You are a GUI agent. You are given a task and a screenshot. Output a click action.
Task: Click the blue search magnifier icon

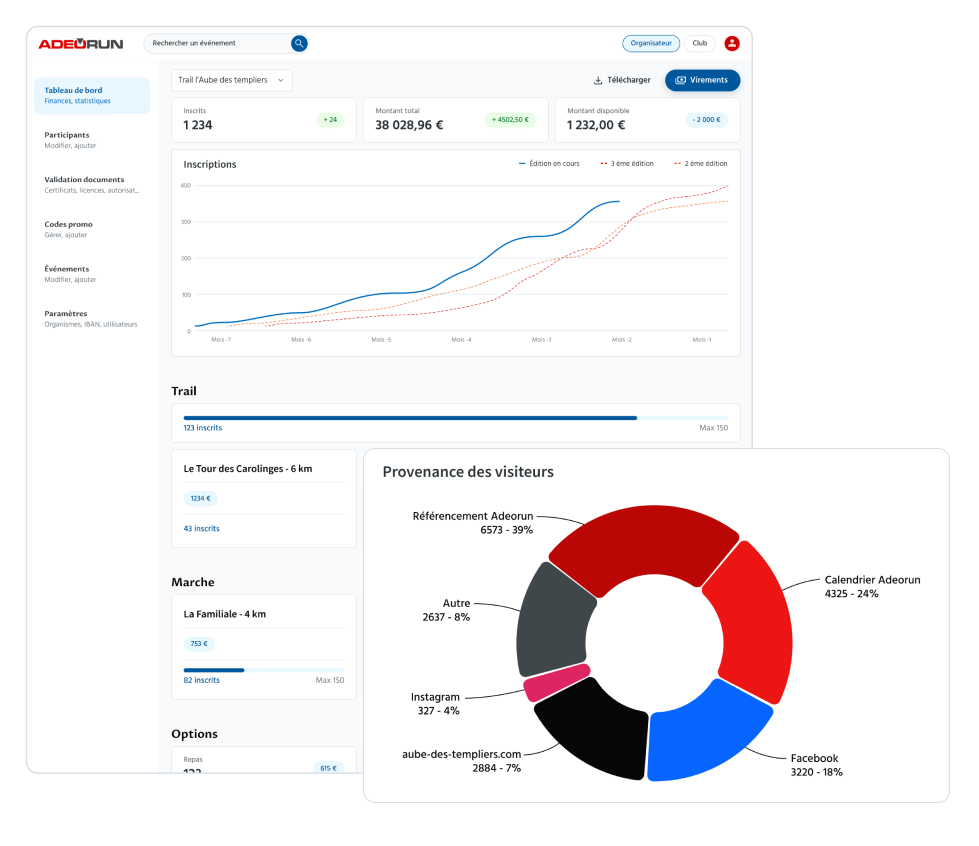pos(298,43)
